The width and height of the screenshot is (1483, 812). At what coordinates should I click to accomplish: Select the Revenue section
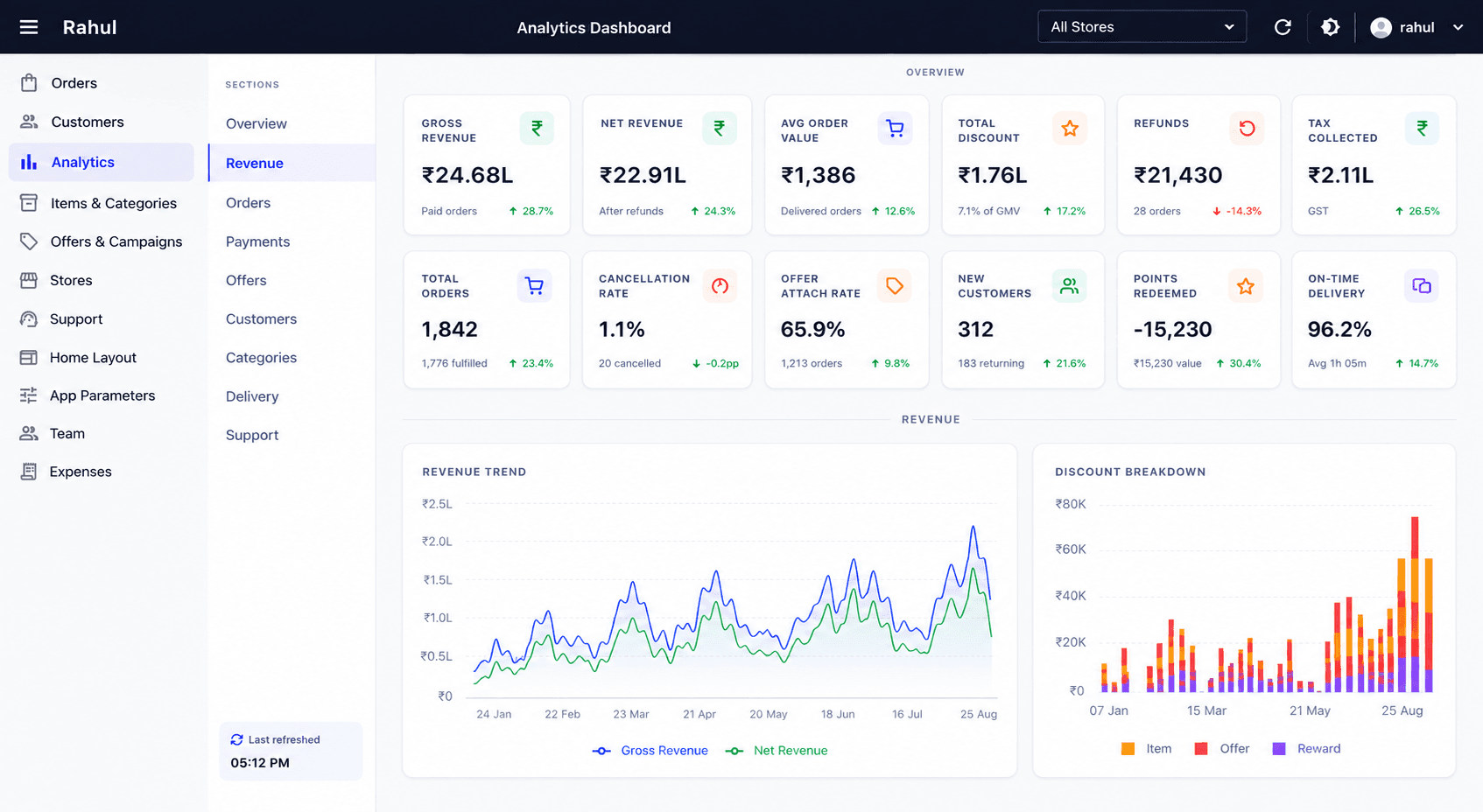pos(292,163)
